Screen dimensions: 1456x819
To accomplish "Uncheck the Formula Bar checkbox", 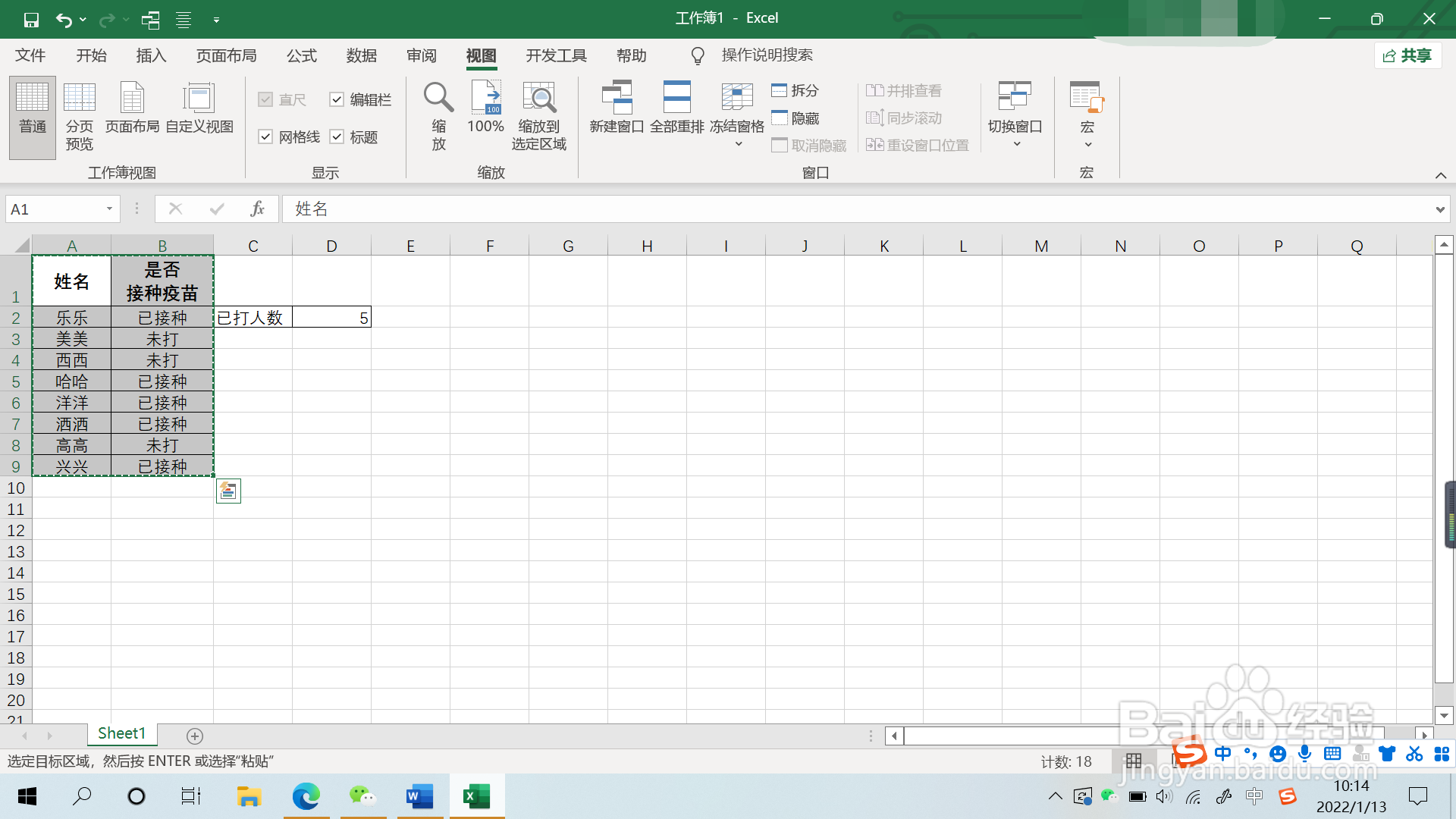I will pos(337,100).
